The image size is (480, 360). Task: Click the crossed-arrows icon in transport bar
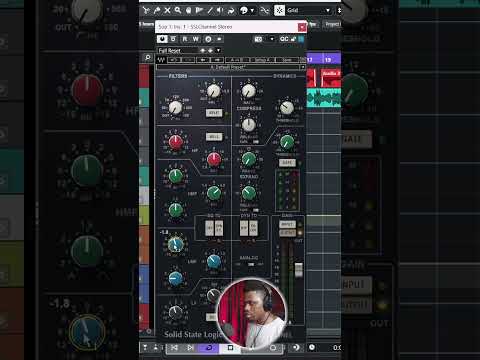coord(174,348)
